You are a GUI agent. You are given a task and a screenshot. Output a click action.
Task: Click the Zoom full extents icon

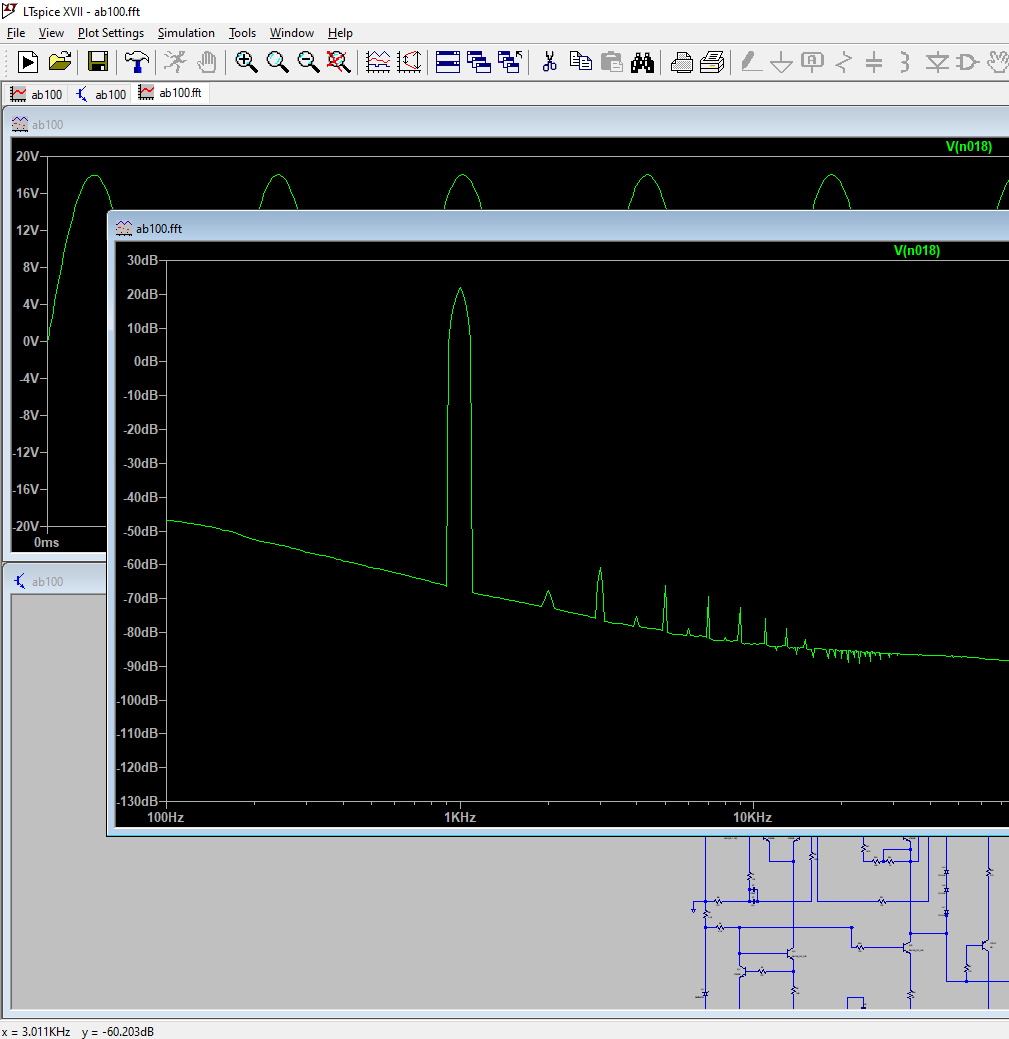pos(339,62)
